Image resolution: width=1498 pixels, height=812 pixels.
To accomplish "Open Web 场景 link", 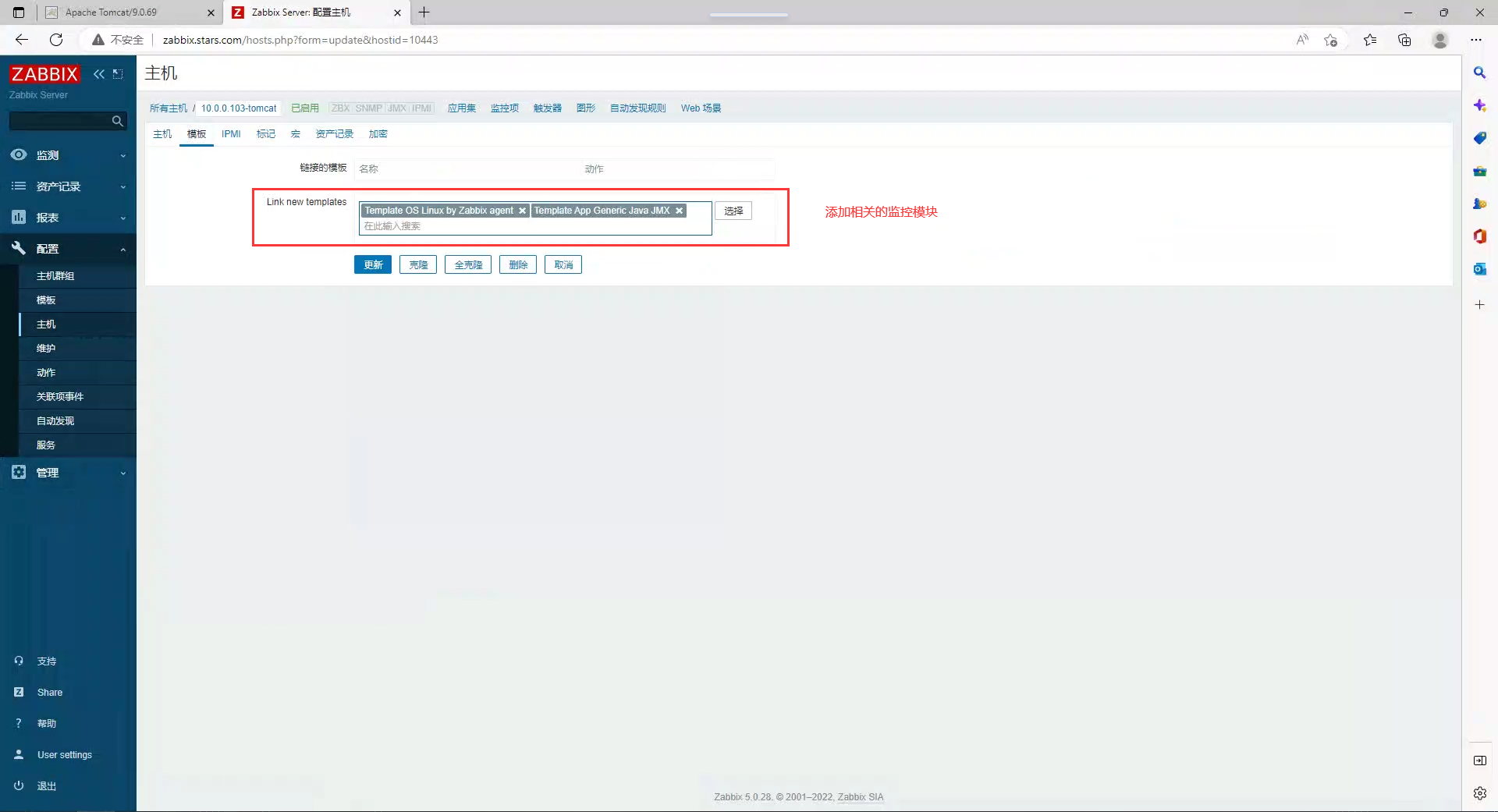I will coord(701,108).
